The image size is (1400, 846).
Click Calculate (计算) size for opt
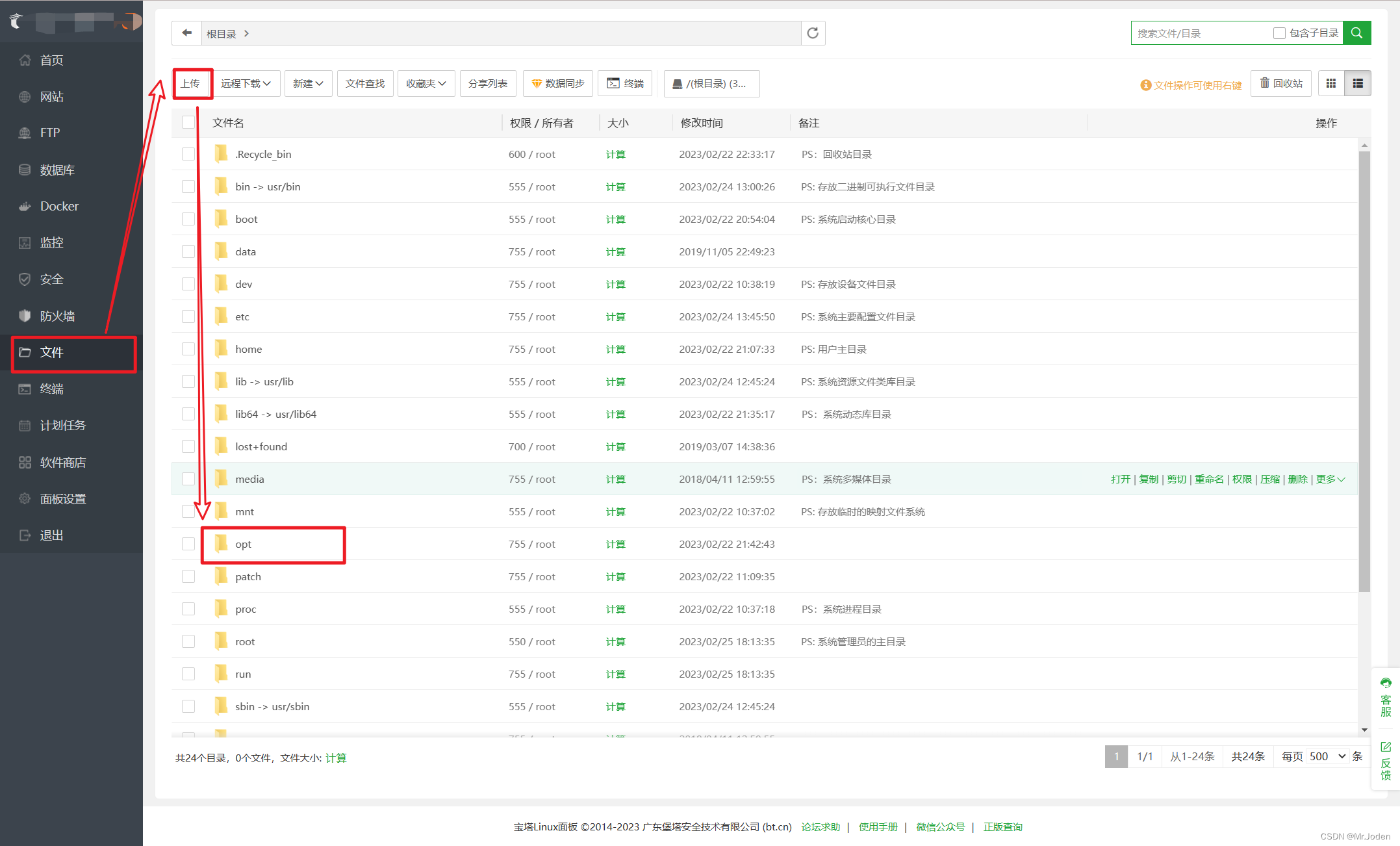pyautogui.click(x=615, y=544)
